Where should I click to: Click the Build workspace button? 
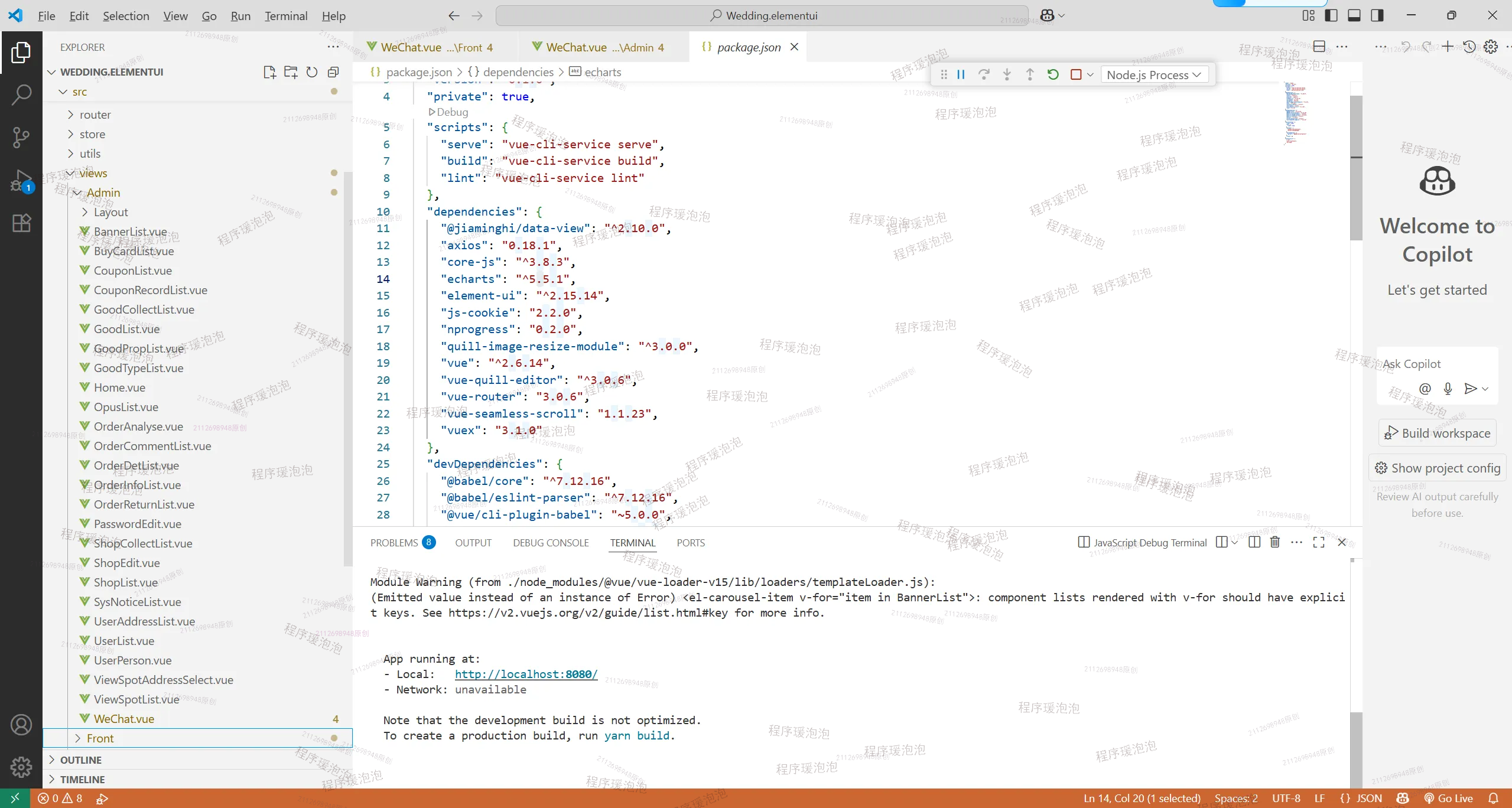click(x=1437, y=434)
